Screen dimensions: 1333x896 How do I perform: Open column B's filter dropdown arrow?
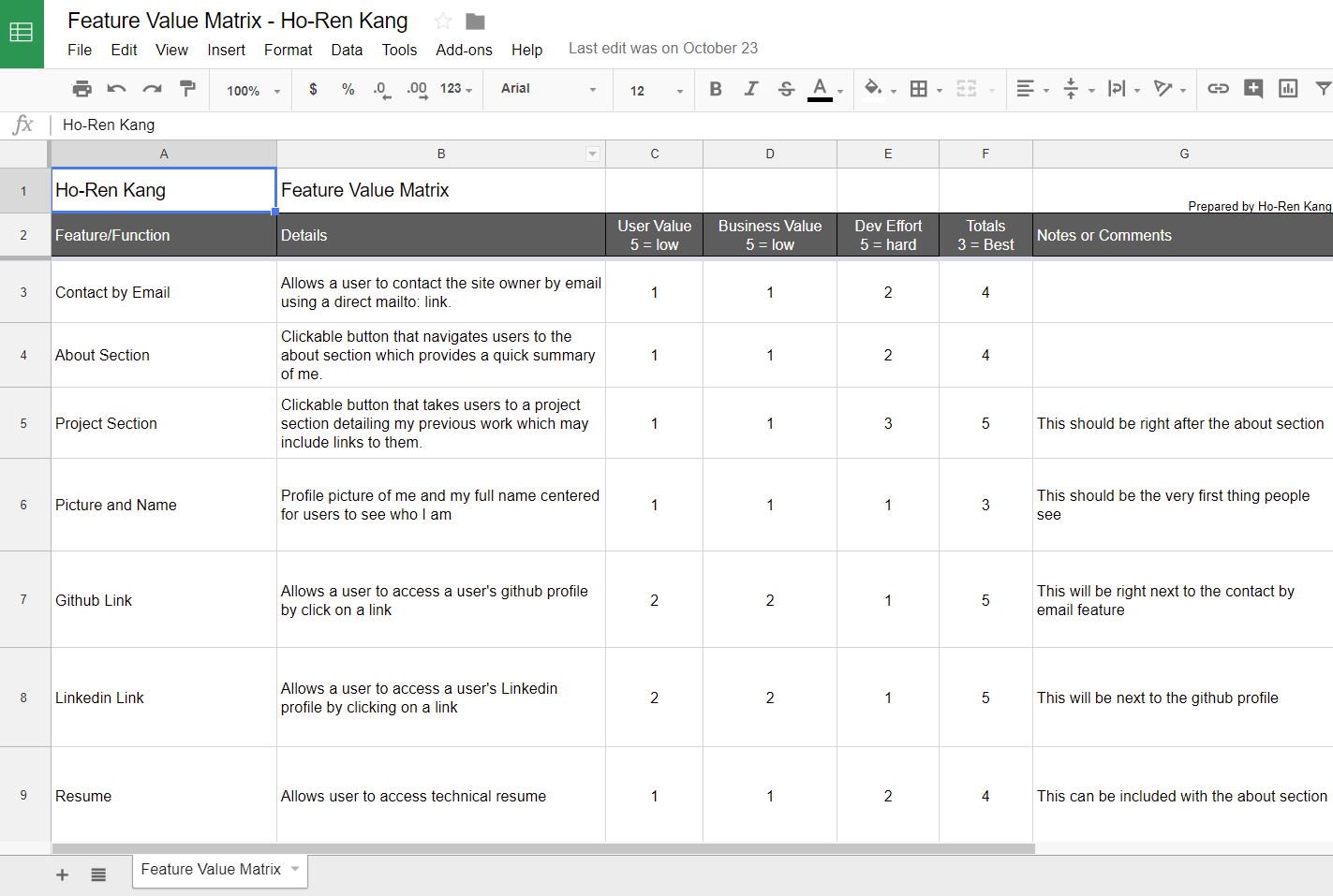pos(592,154)
